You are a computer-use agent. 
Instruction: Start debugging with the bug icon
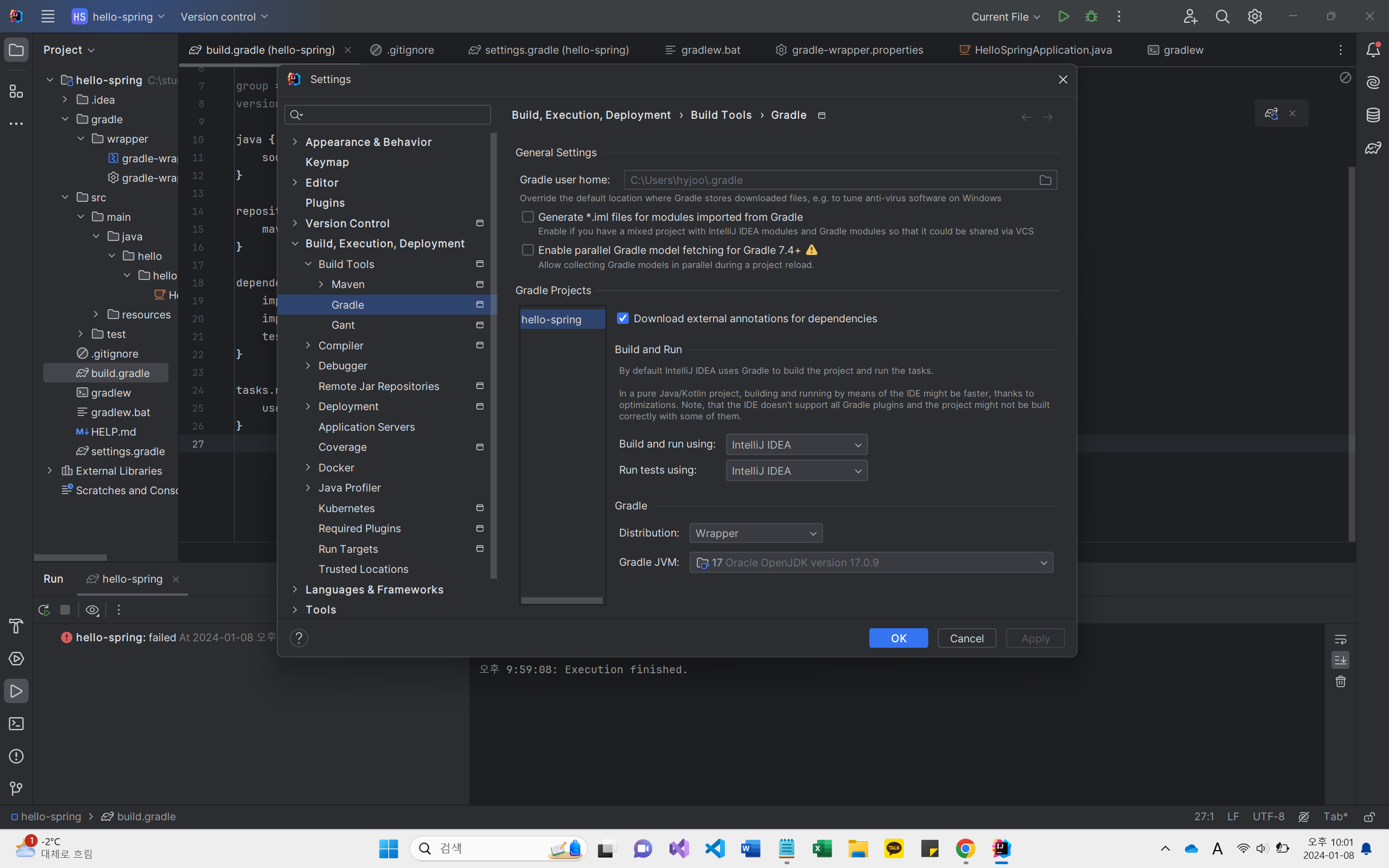1091,17
